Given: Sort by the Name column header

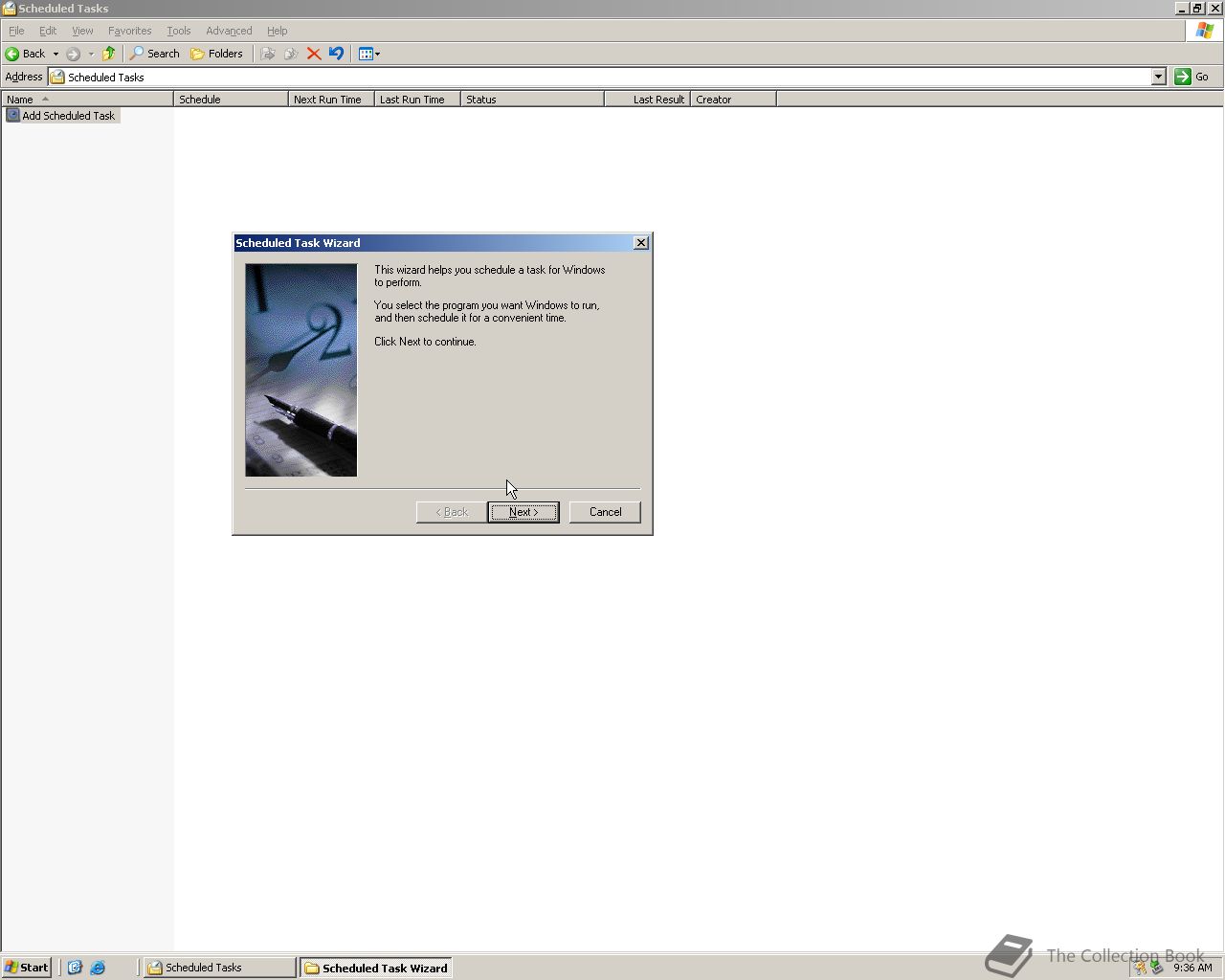Looking at the screenshot, I should 87,100.
